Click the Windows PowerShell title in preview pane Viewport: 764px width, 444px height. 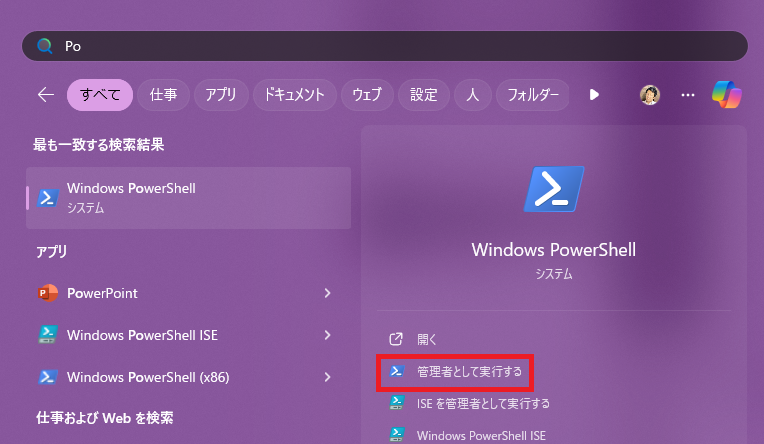point(554,250)
